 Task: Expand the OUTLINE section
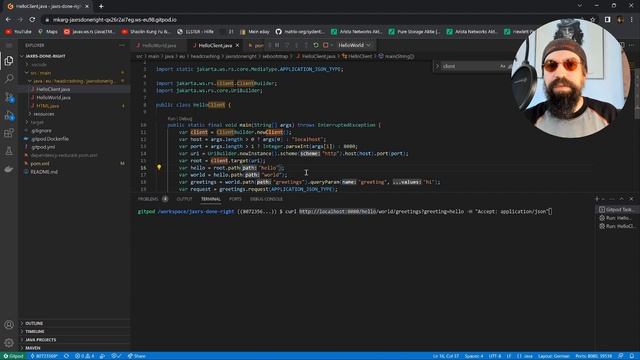75,323
